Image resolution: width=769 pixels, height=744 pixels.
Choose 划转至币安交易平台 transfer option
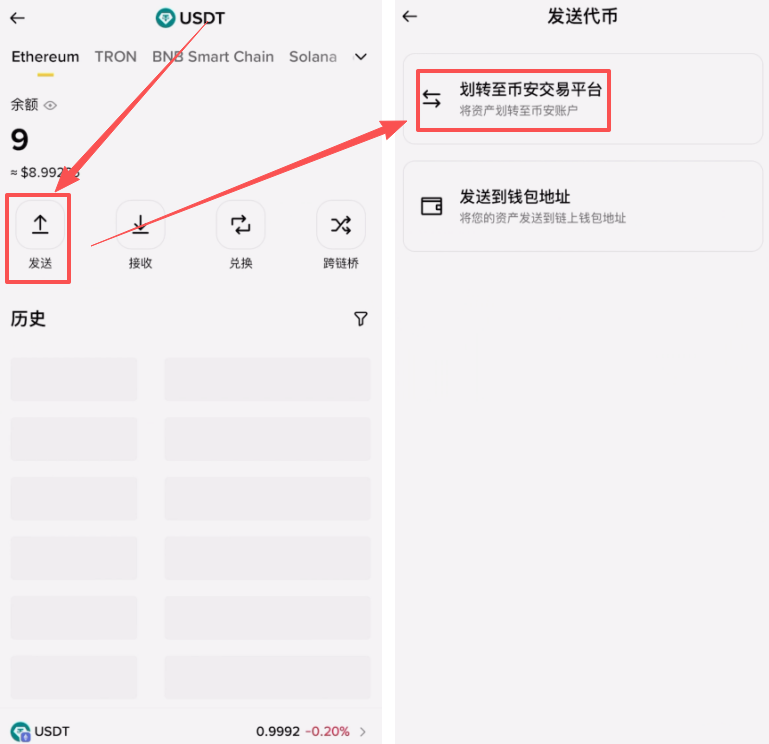[530, 99]
